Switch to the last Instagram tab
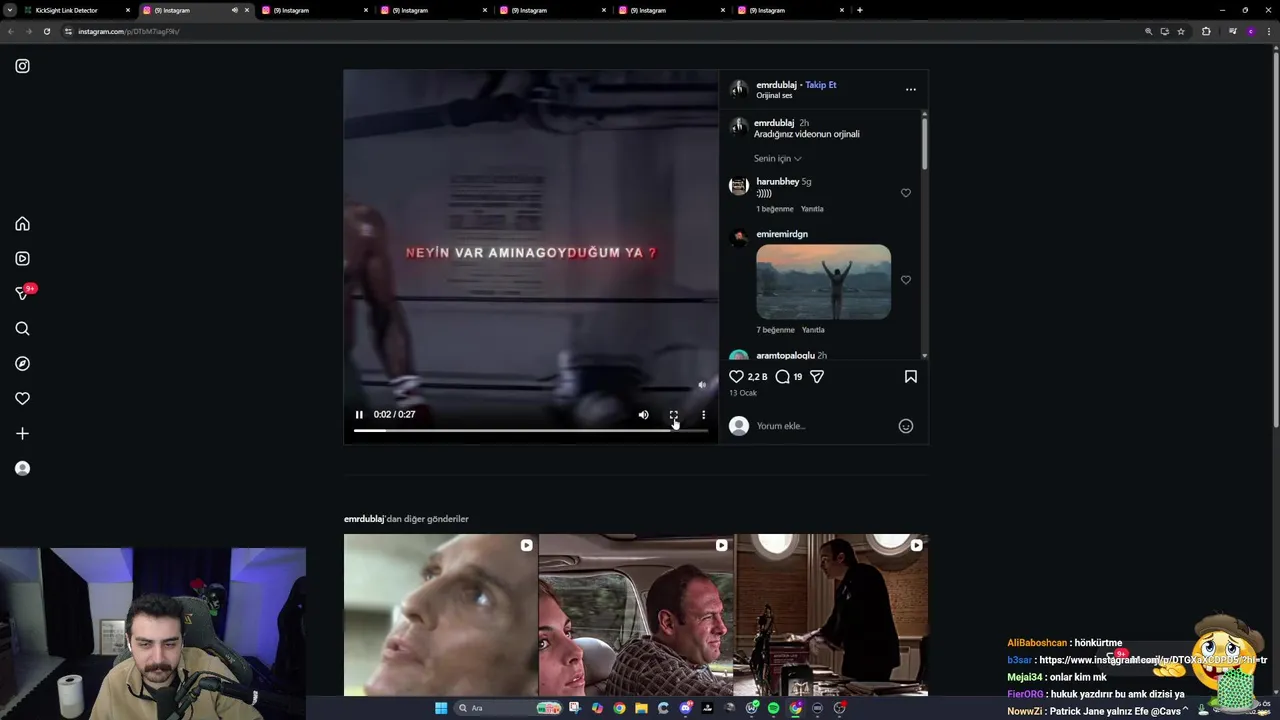Viewport: 1280px width, 720px height. (x=791, y=10)
